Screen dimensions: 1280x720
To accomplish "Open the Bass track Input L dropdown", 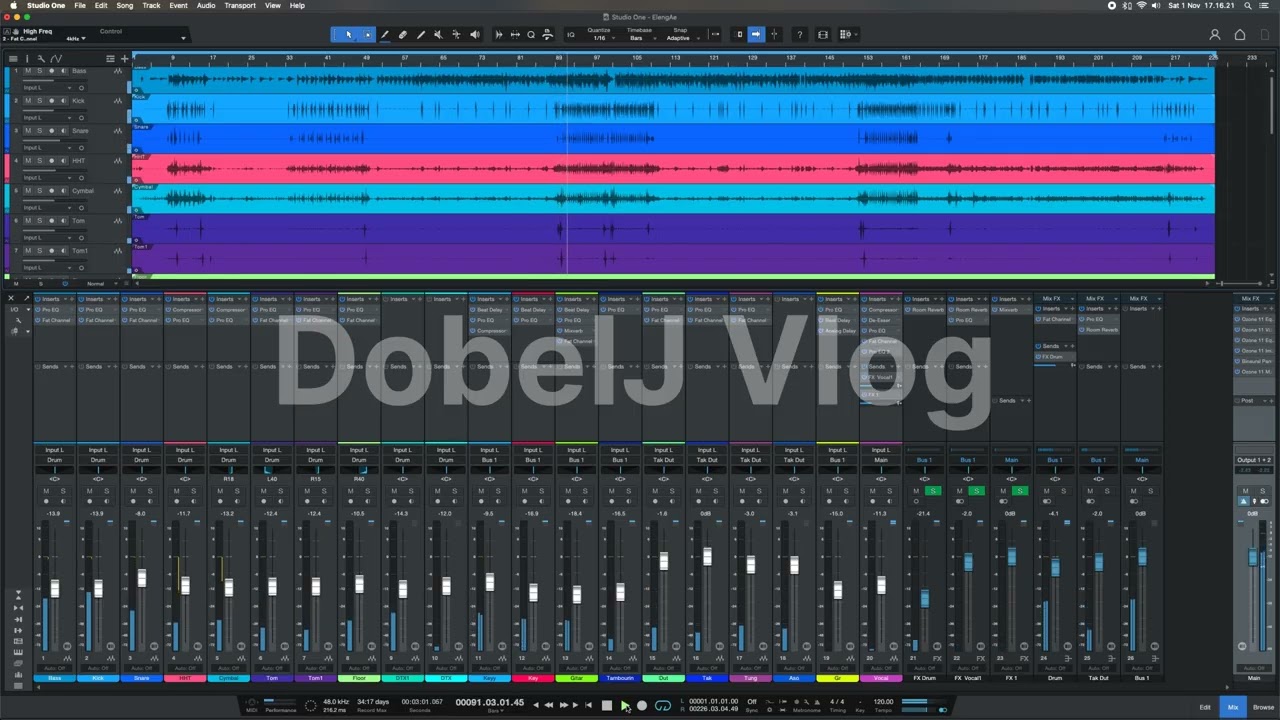I will 47,88.
